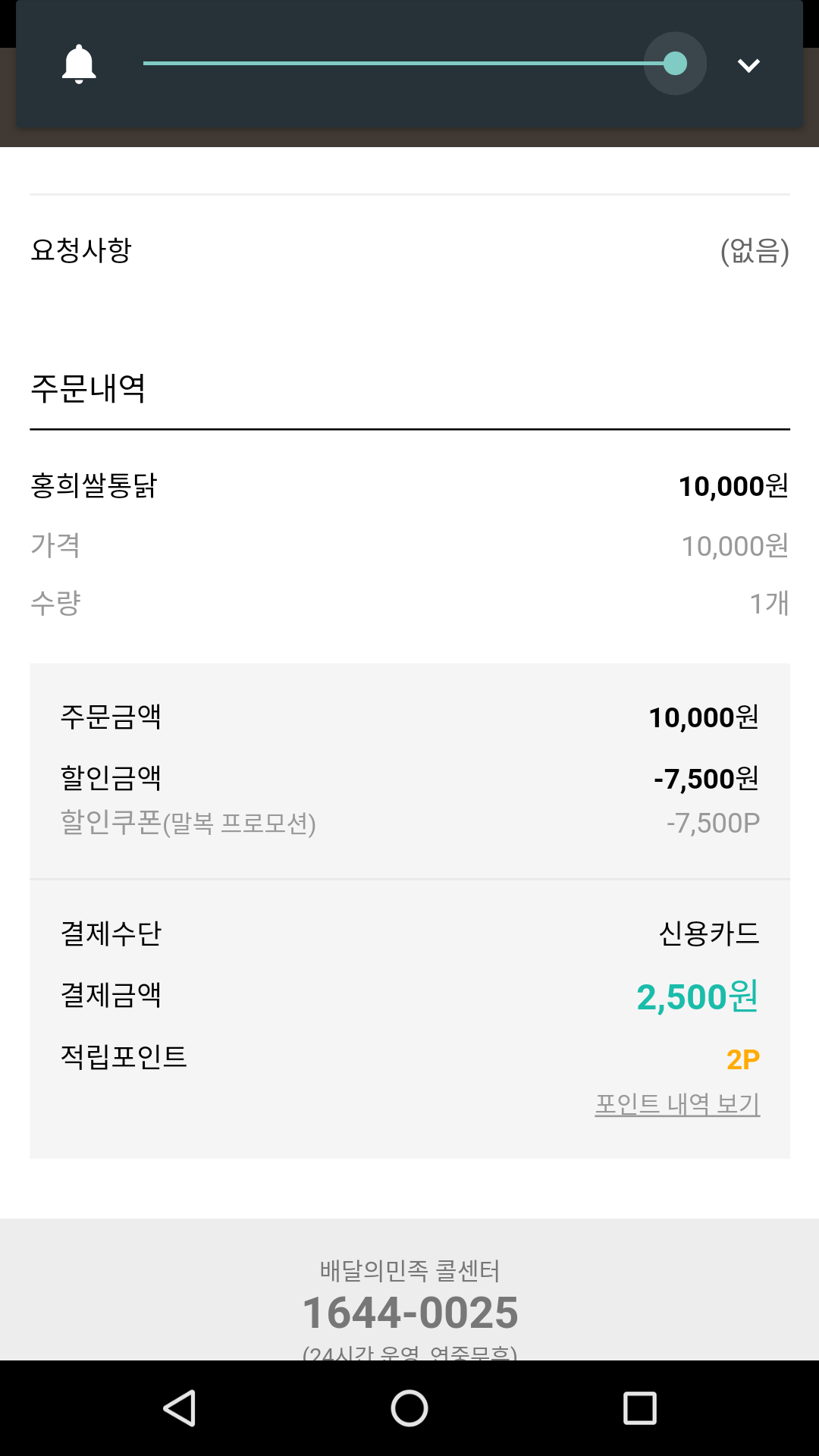The width and height of the screenshot is (819, 1456).
Task: Call the 1644-0025 call center number
Action: (409, 1313)
